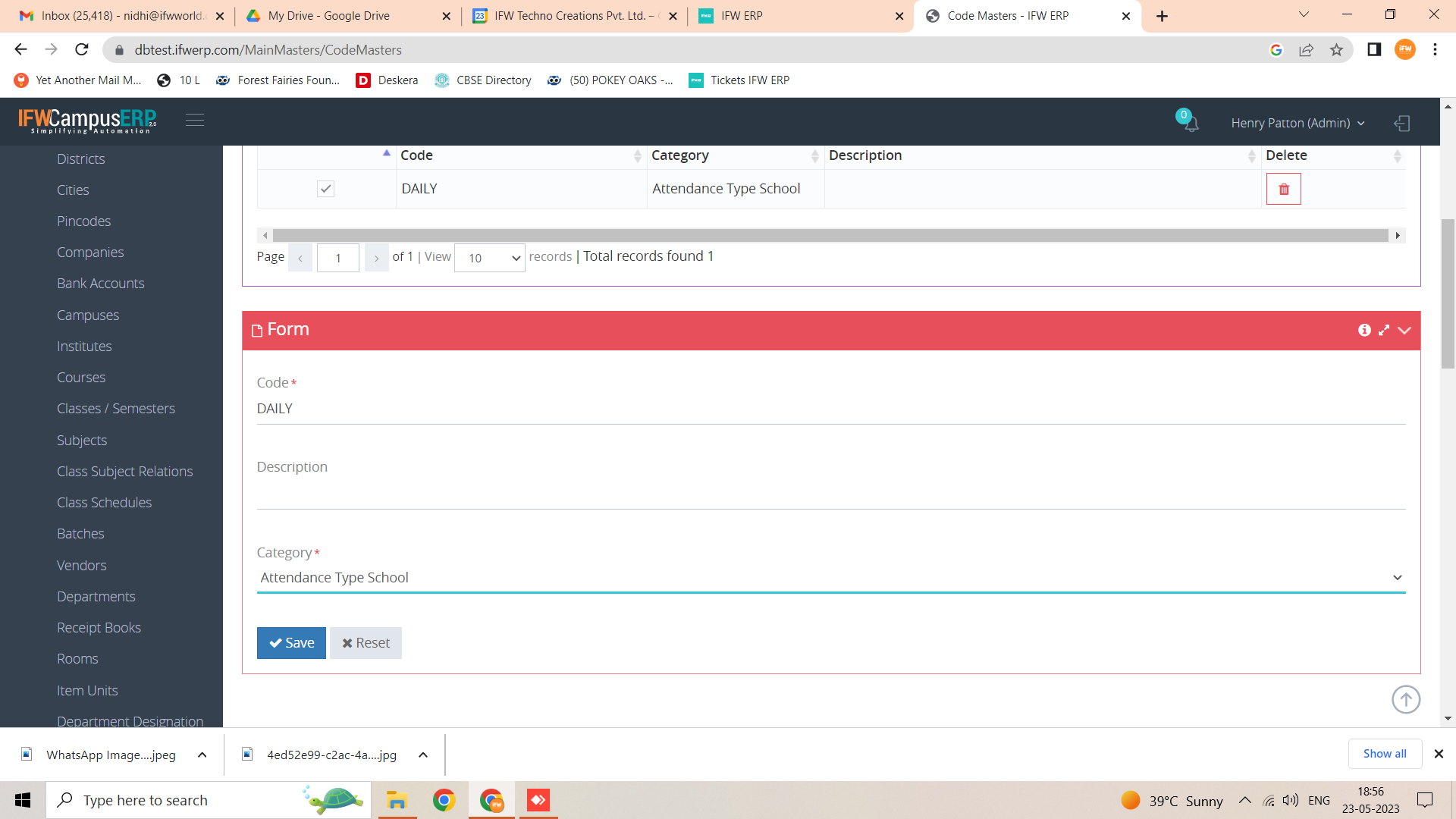Click the Code input field
This screenshot has height=819, width=1456.
(831, 409)
